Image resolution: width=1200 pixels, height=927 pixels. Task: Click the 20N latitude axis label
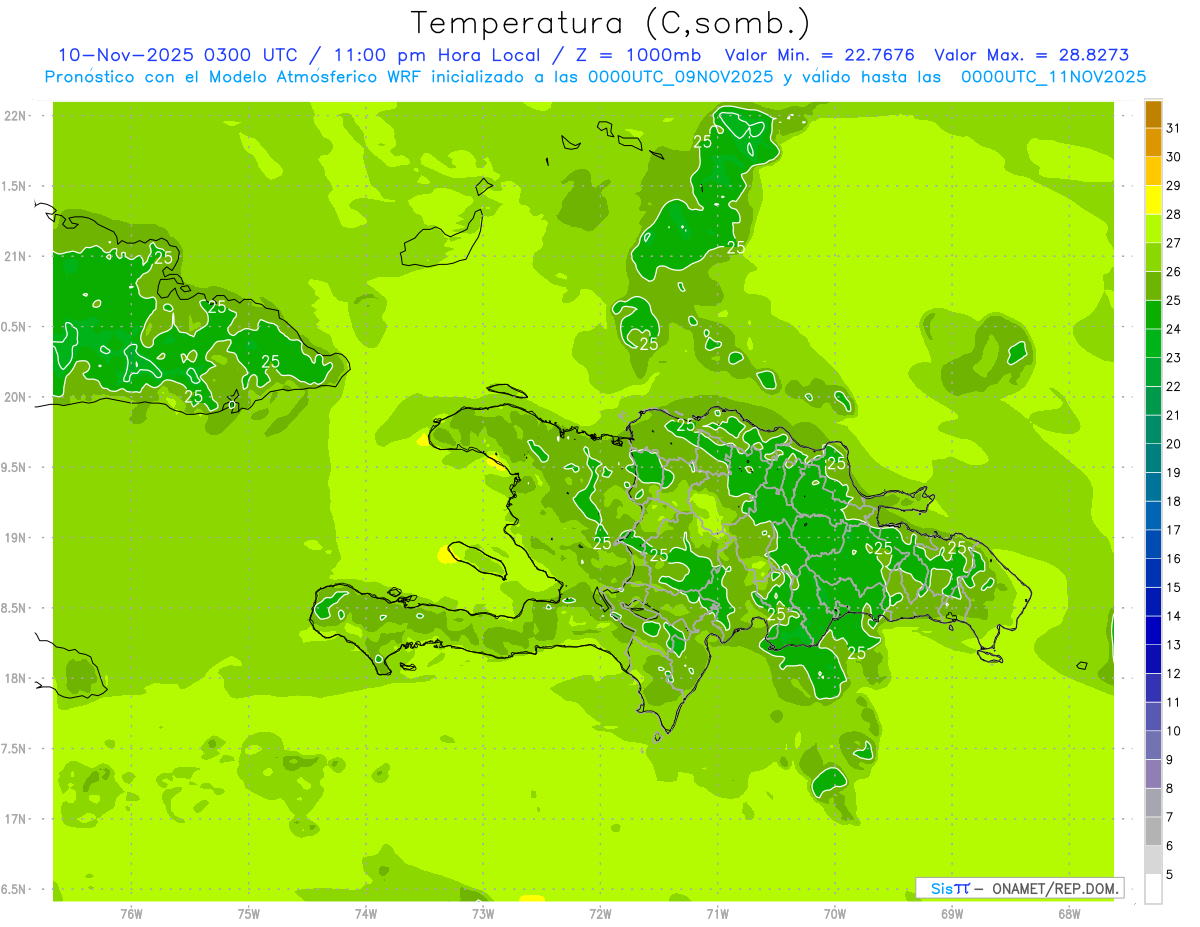pos(15,397)
